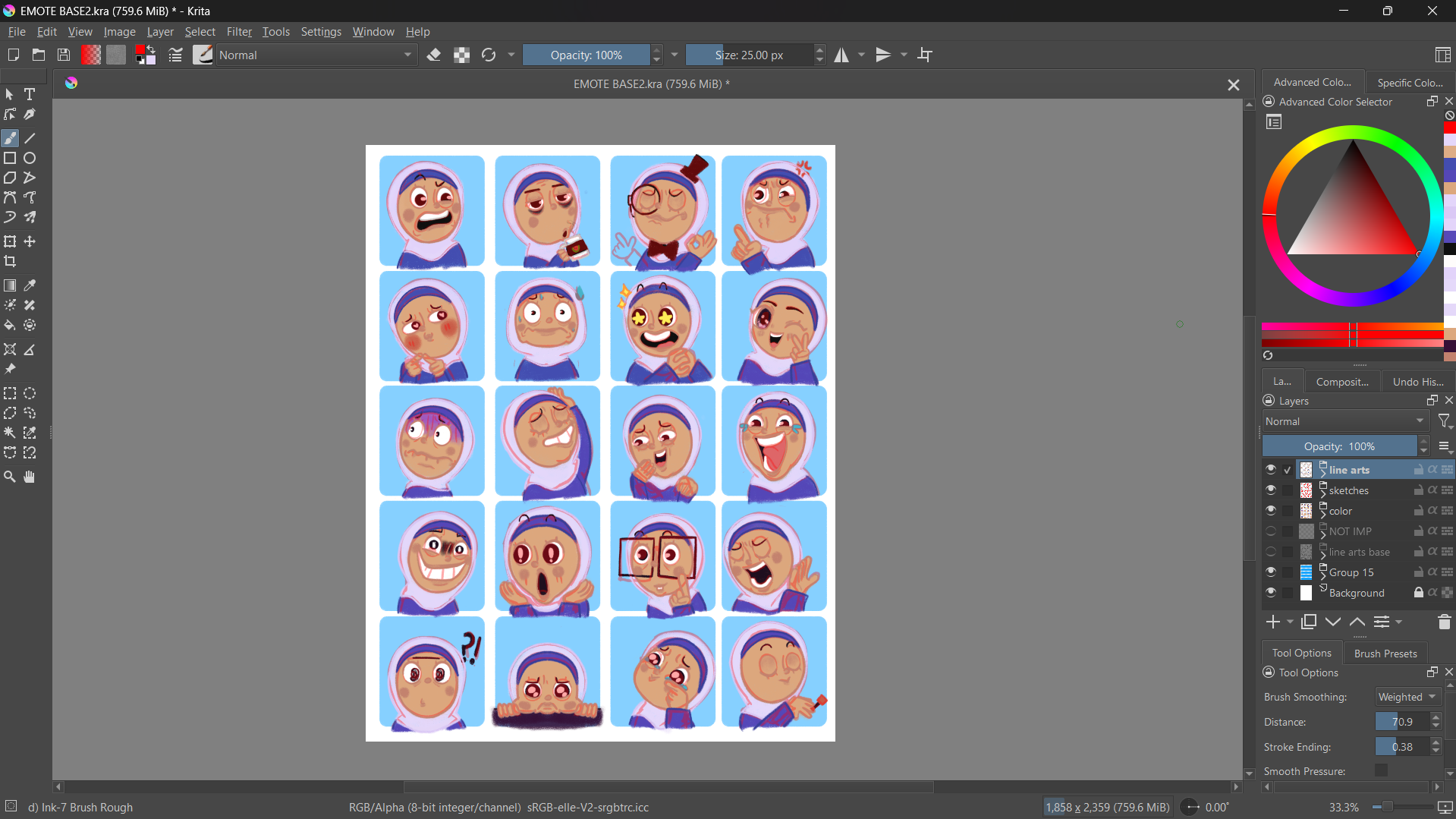Hide the color layer
The height and width of the screenshot is (819, 1456).
[1271, 511]
